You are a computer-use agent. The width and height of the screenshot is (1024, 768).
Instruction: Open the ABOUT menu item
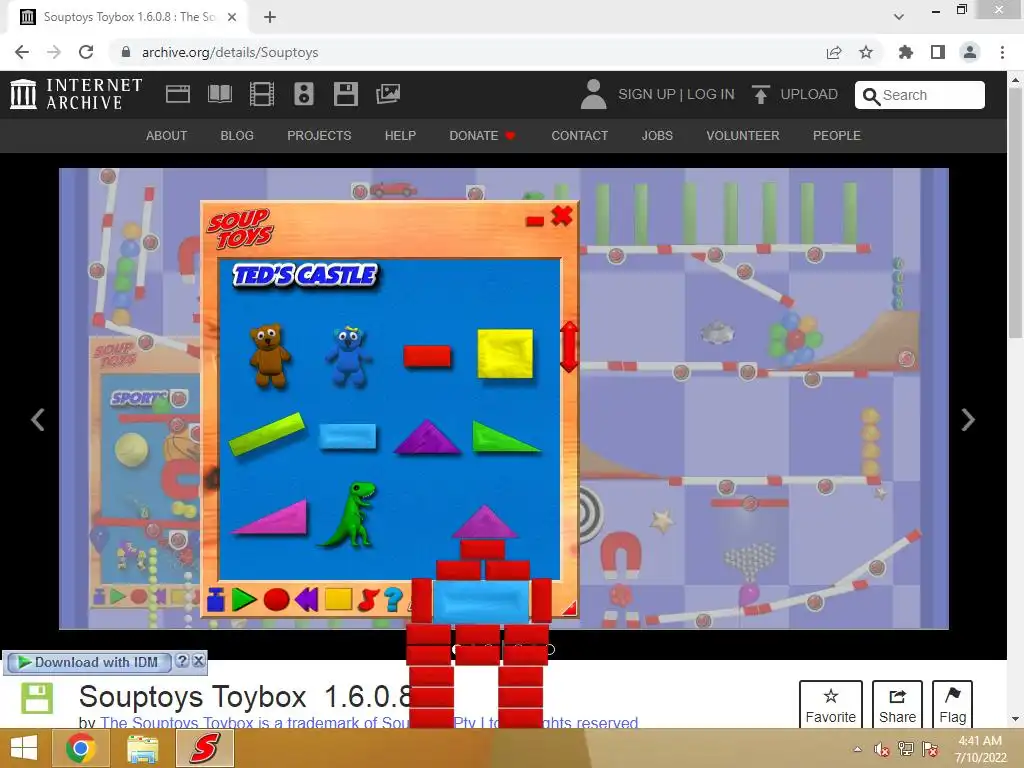coord(167,136)
